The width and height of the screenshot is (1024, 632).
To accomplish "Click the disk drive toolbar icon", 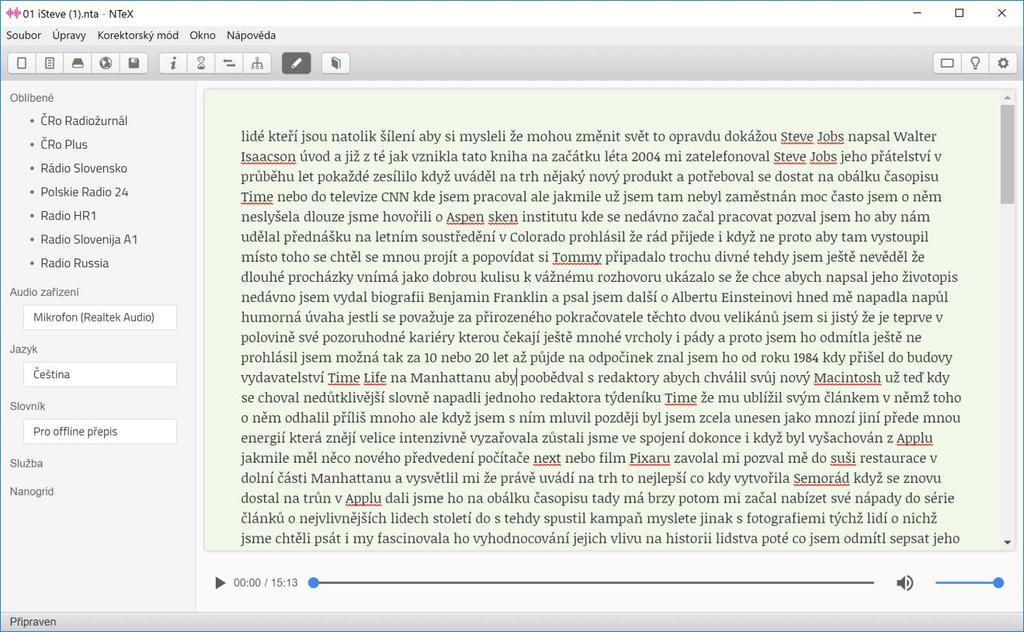I will (x=78, y=63).
